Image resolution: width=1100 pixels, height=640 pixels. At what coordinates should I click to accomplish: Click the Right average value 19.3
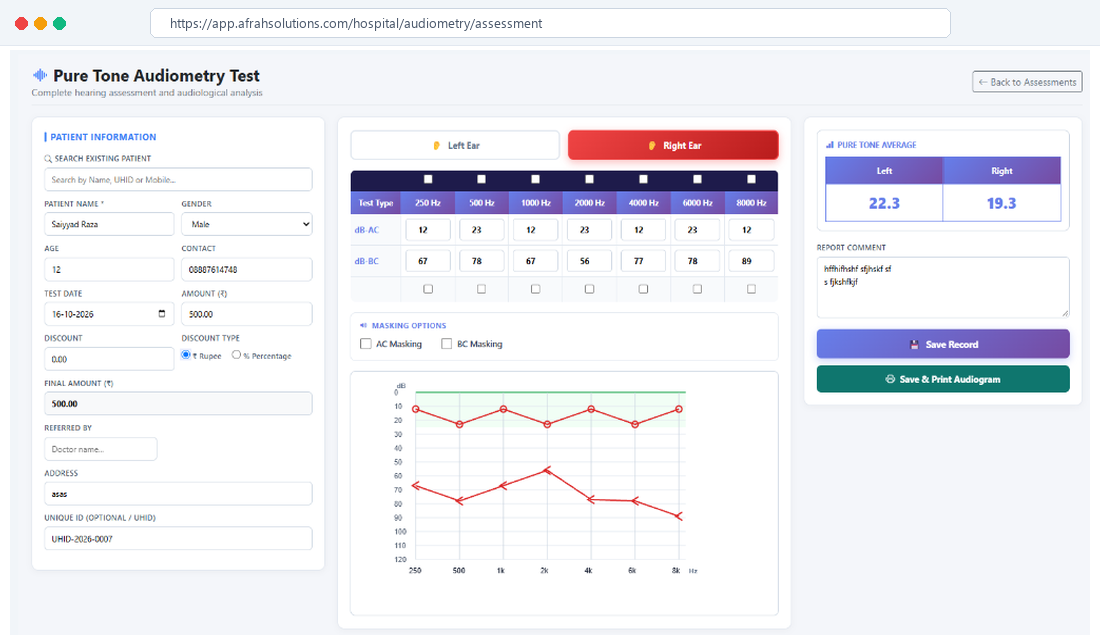tap(1001, 204)
